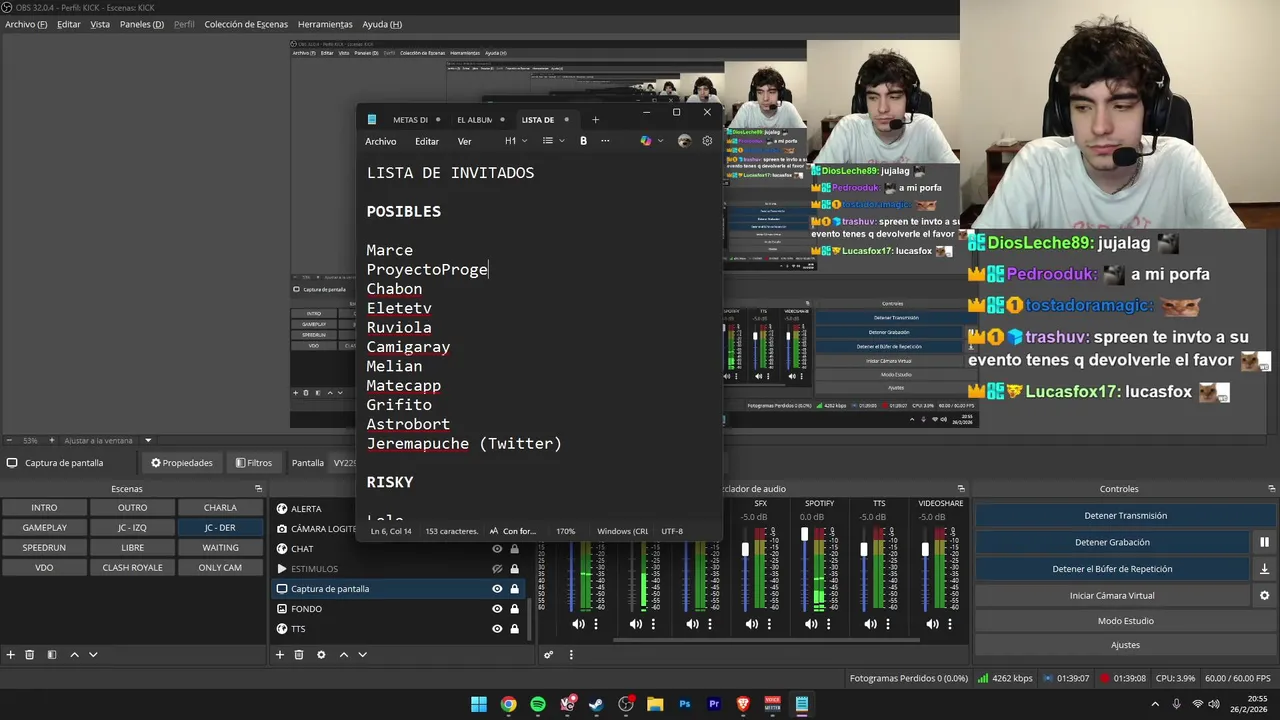The image size is (1280, 720).
Task: Hide the TTS source
Action: click(497, 629)
